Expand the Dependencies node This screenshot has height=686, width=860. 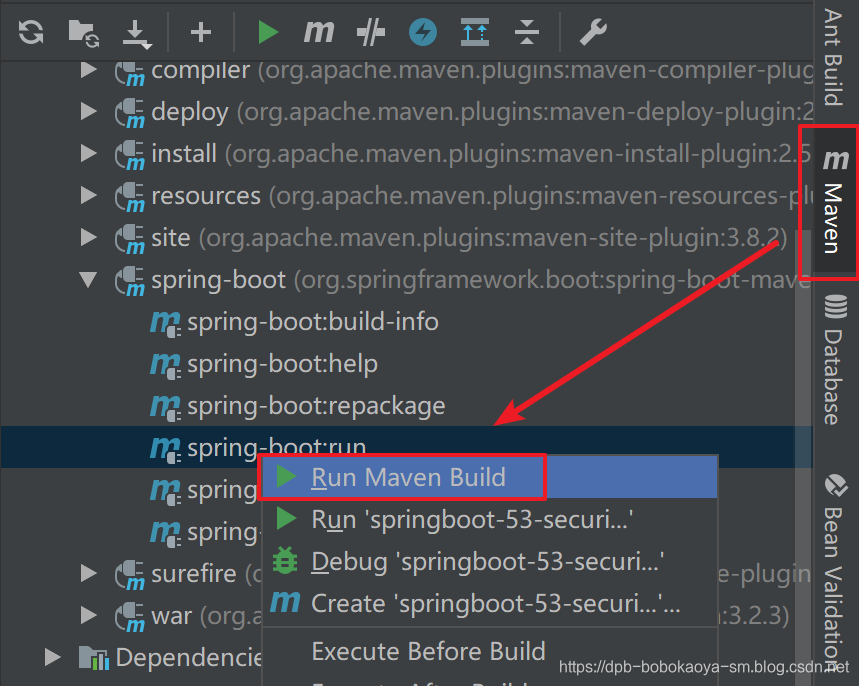[53, 657]
